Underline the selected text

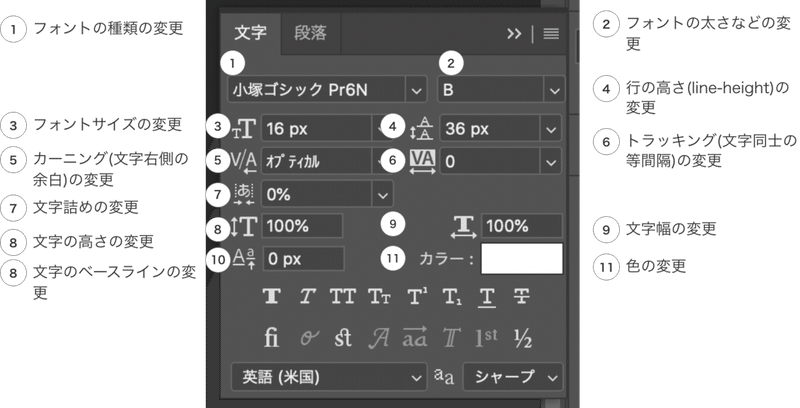point(486,296)
